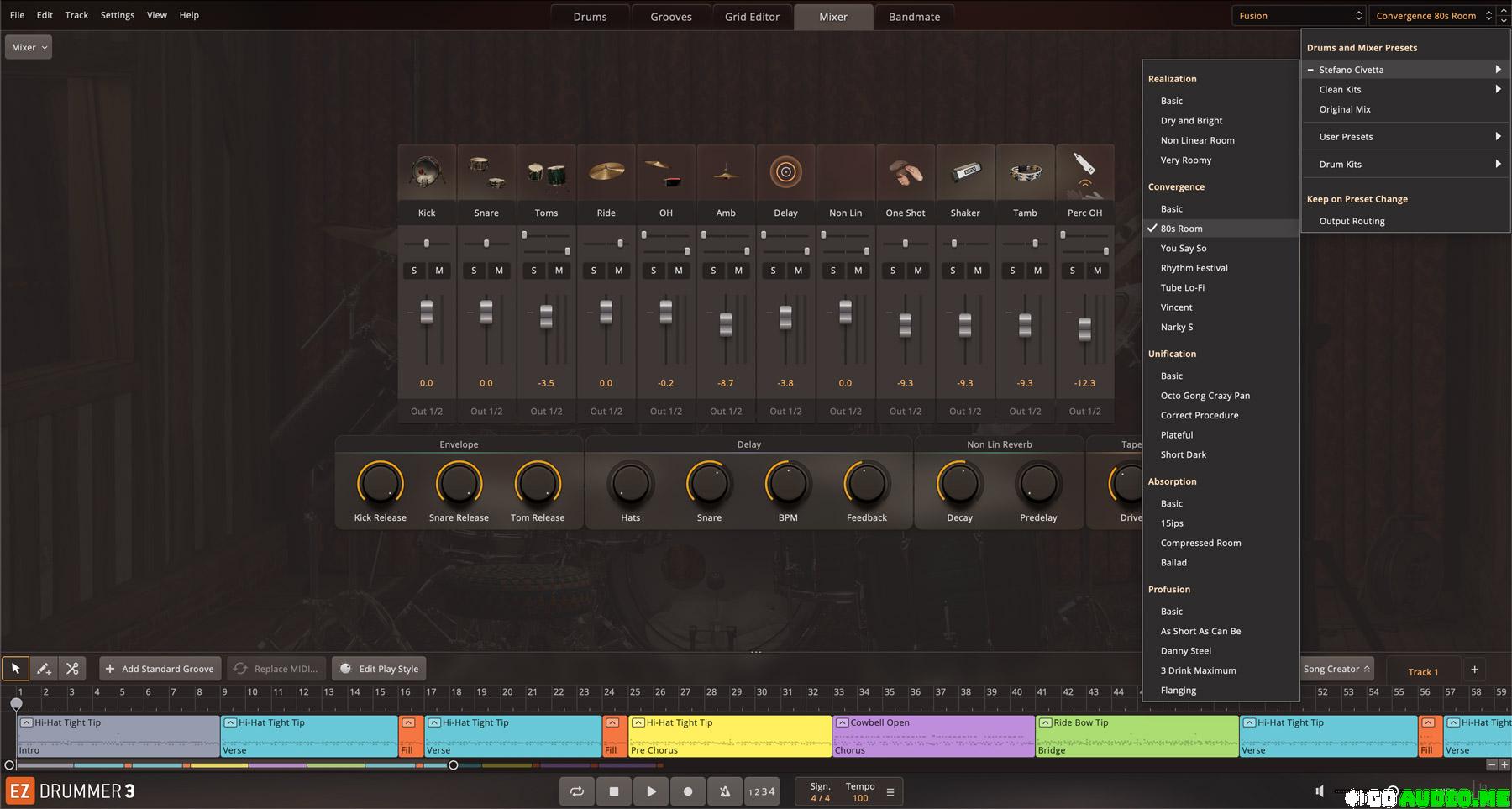Select the Amb ambience channel icon

[726, 172]
